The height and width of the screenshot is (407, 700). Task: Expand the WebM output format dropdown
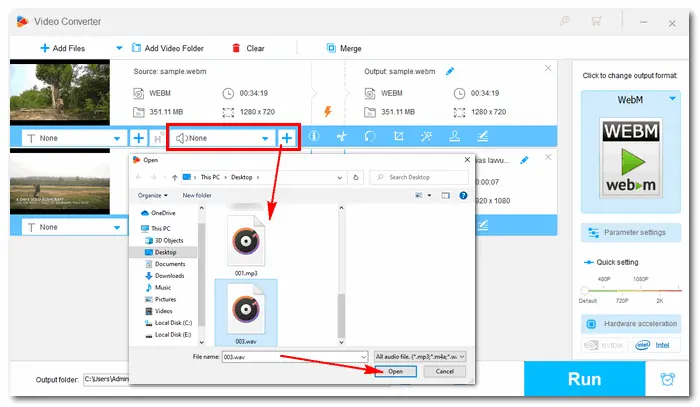(x=672, y=99)
